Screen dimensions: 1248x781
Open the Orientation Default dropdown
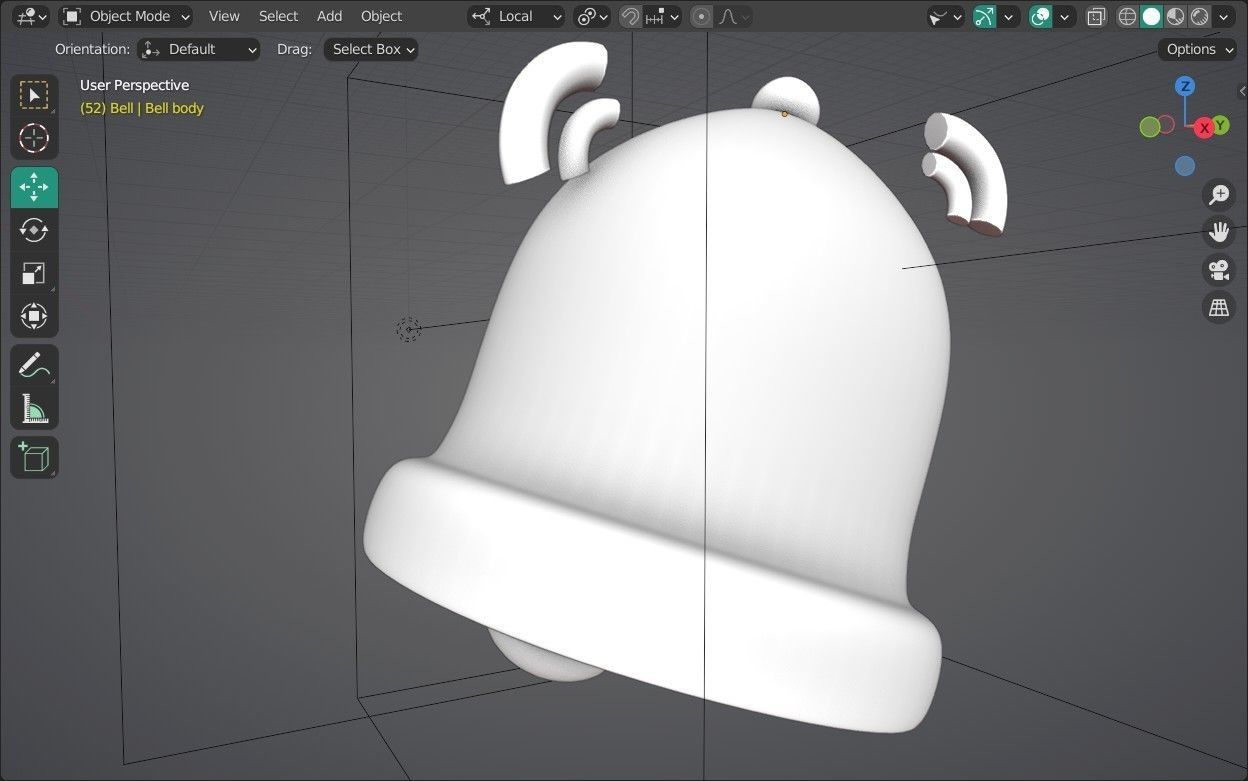tap(198, 49)
